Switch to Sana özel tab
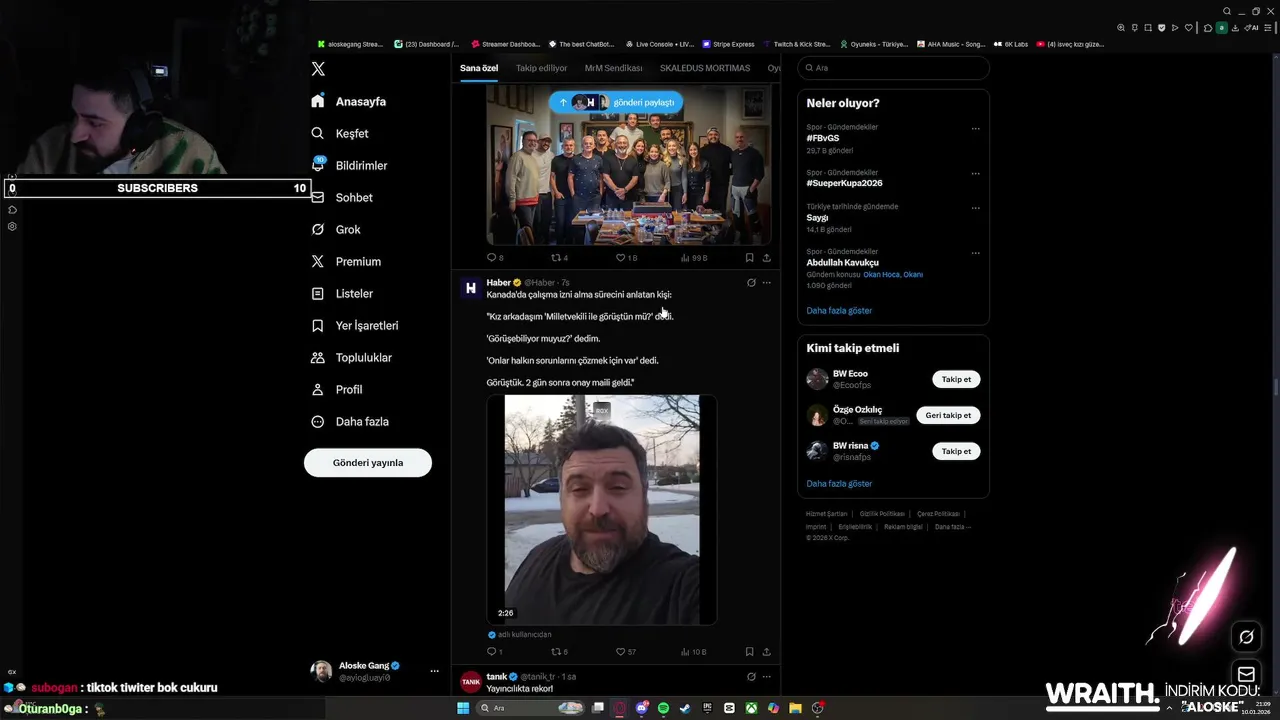The width and height of the screenshot is (1280, 720). (479, 68)
